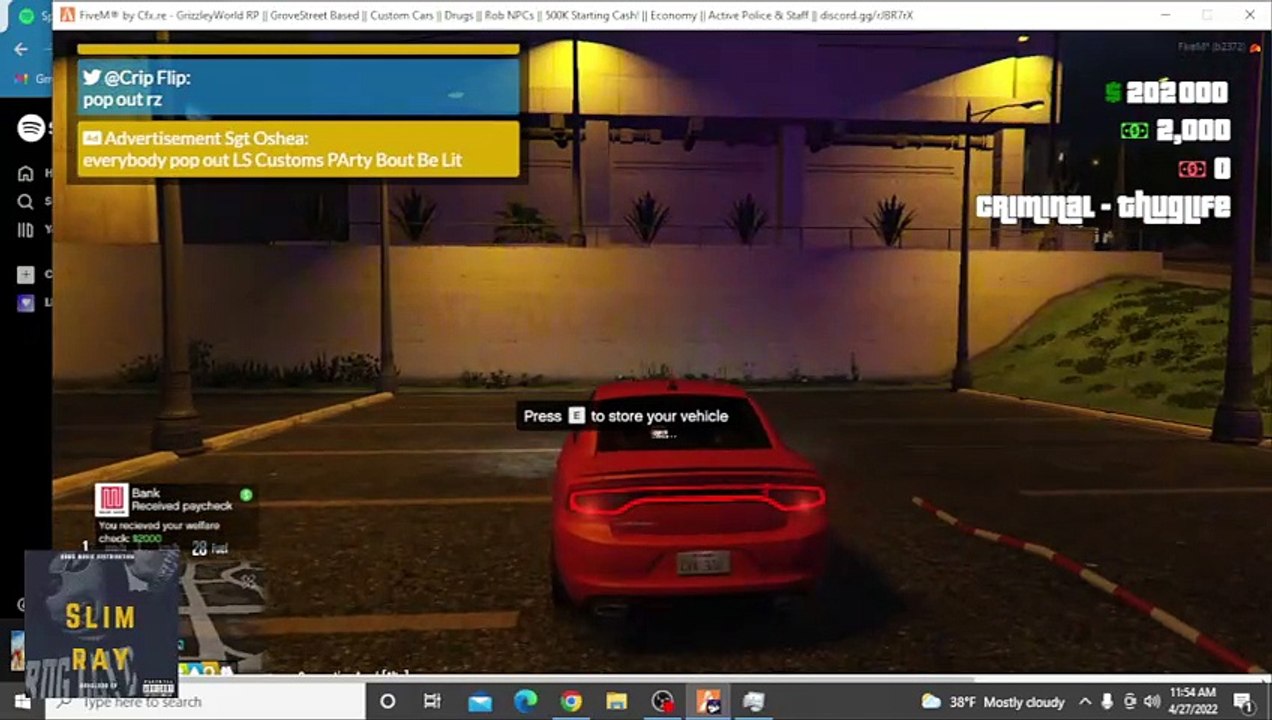Open the Windows Start menu
The width and height of the screenshot is (1272, 720).
(22, 702)
